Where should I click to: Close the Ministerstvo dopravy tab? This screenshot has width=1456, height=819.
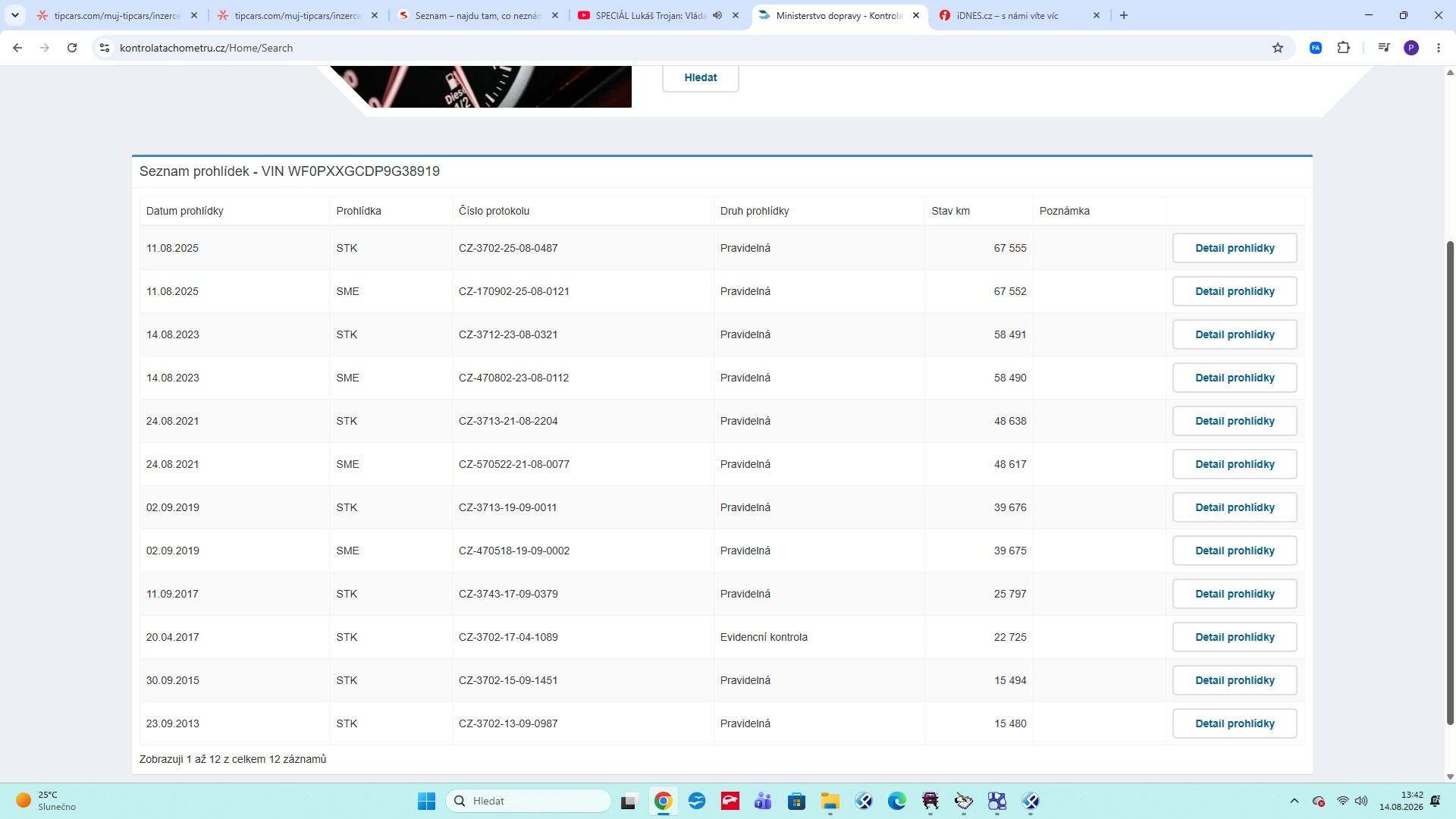[915, 15]
